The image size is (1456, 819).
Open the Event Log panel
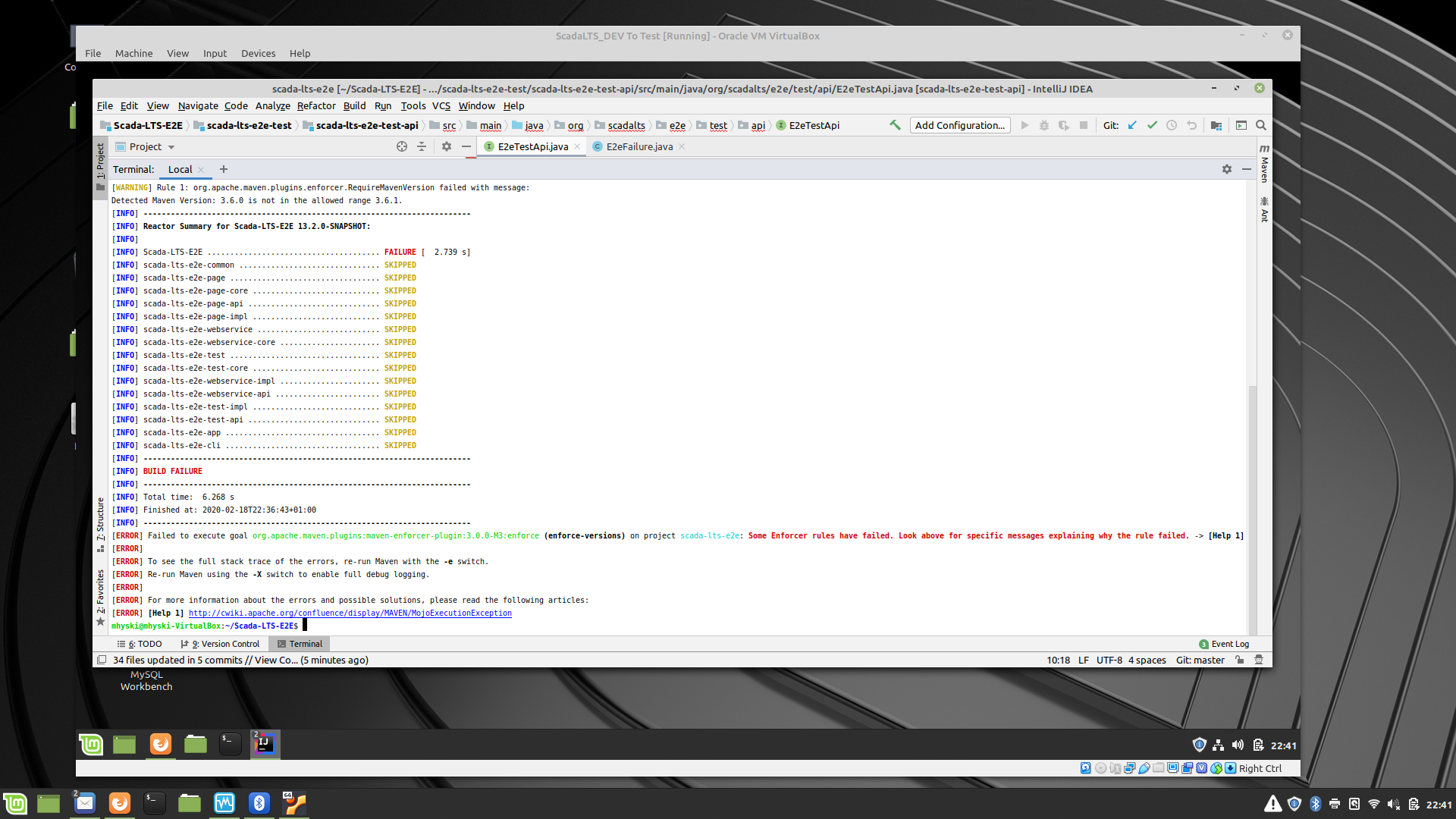[1225, 644]
